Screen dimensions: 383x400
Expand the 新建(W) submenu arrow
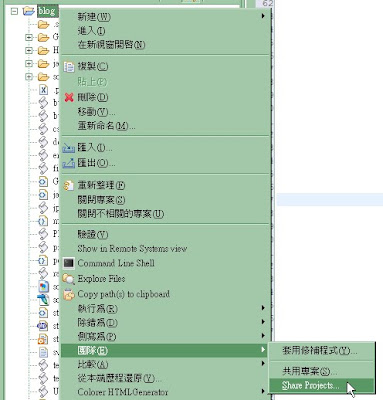click(263, 16)
